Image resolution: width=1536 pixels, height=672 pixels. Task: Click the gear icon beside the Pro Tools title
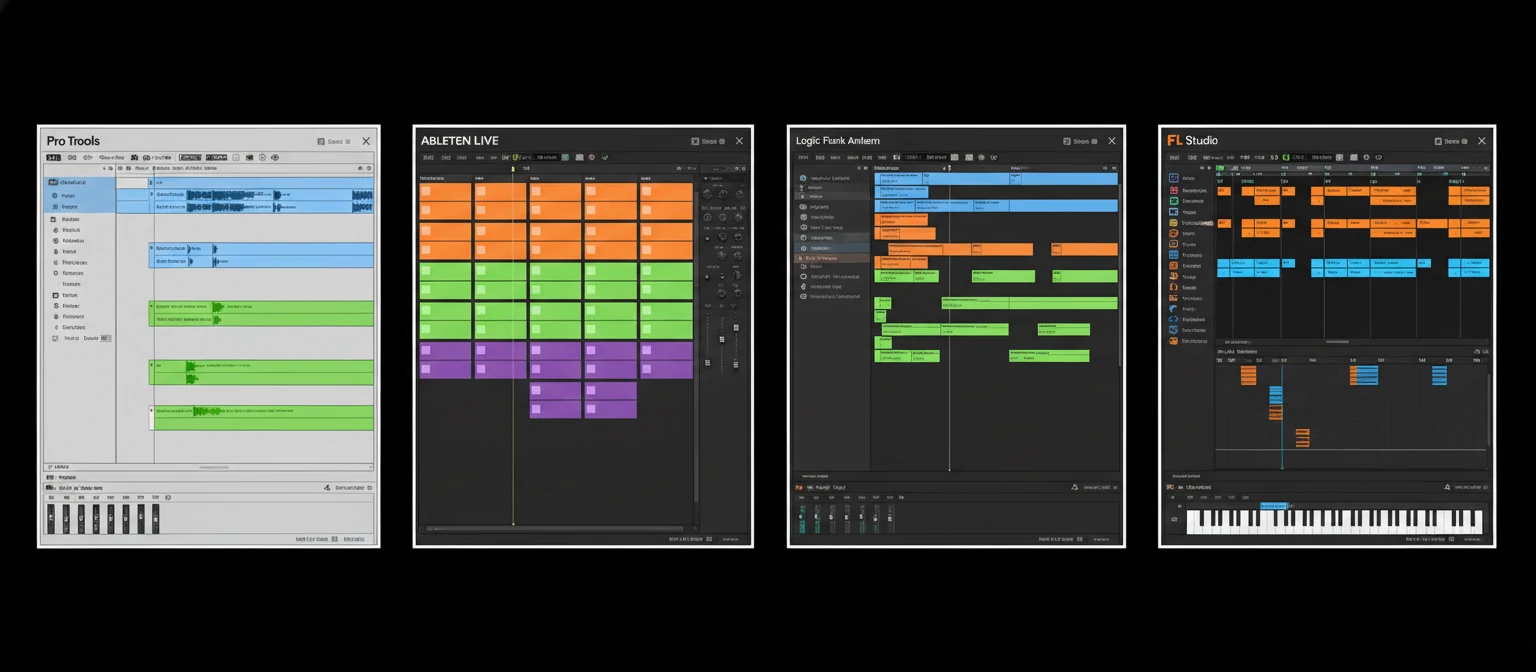[x=347, y=141]
